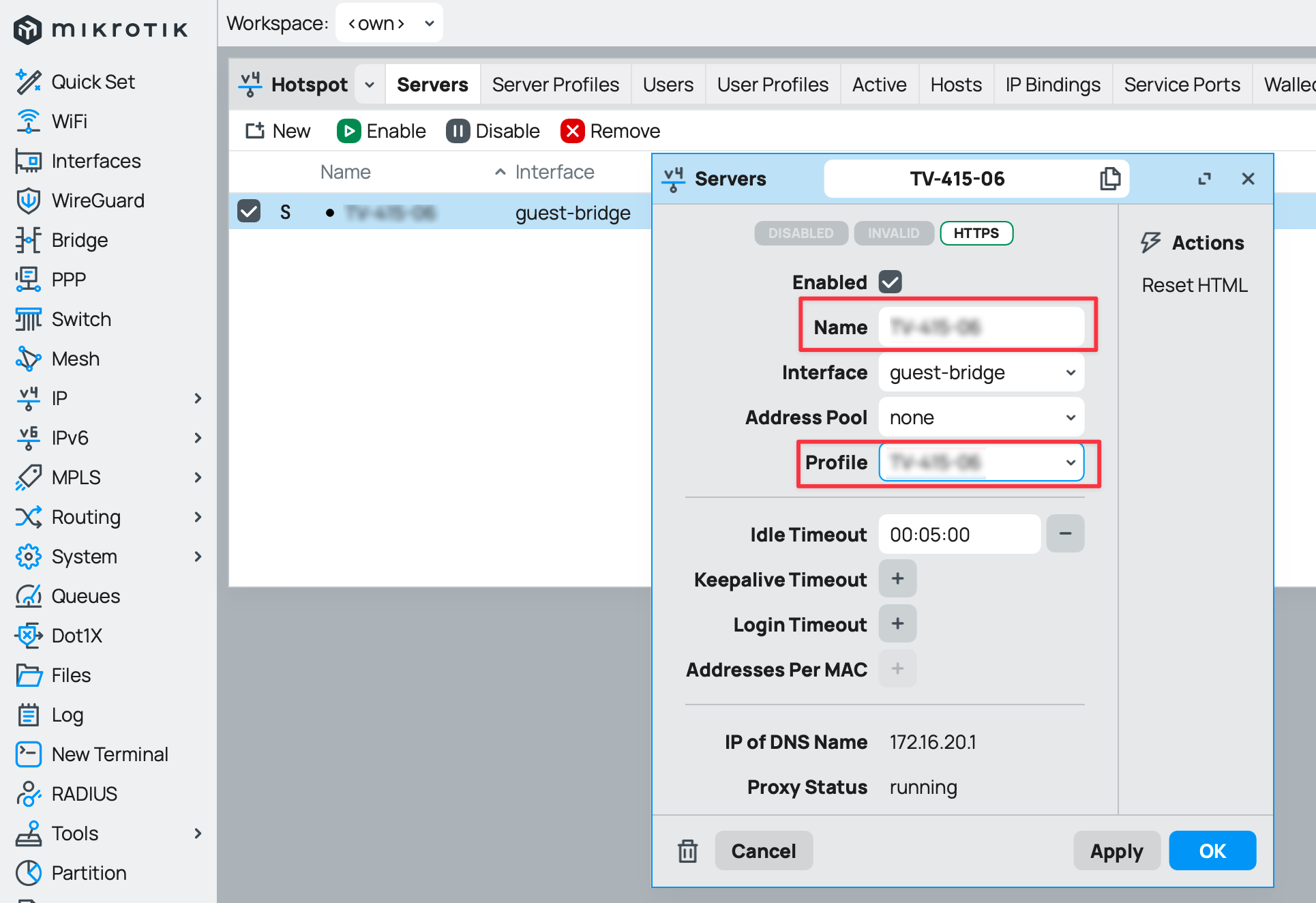Open the Address Pool dropdown
Image resolution: width=1316 pixels, height=903 pixels.
pyautogui.click(x=981, y=417)
